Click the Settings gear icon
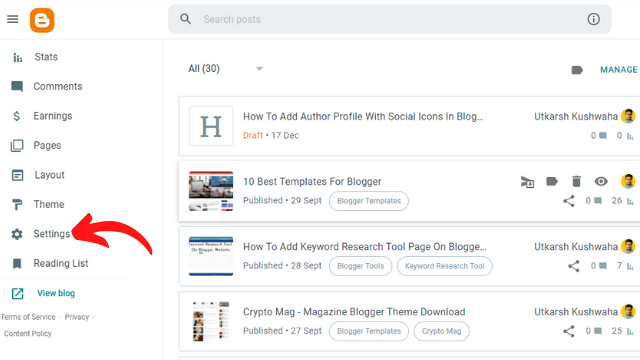Image resolution: width=640 pixels, height=360 pixels. 17,234
